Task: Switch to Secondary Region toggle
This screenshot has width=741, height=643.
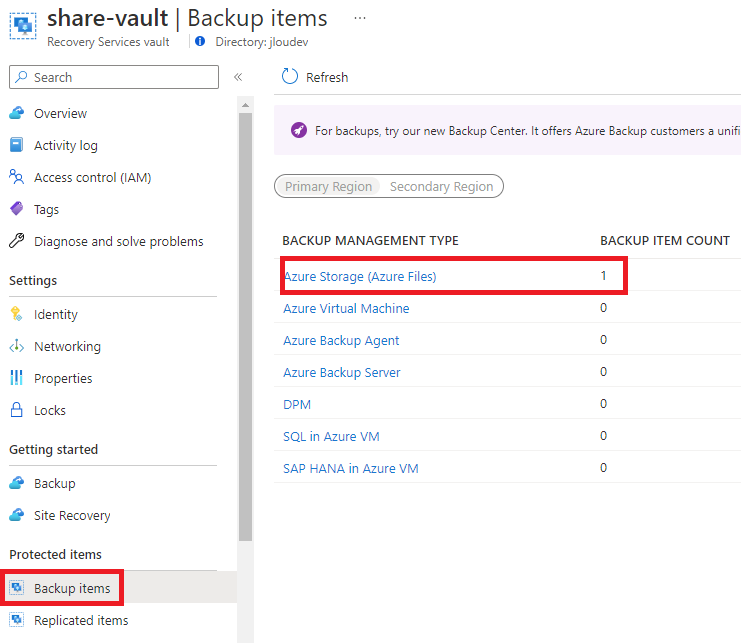Action: pos(441,187)
